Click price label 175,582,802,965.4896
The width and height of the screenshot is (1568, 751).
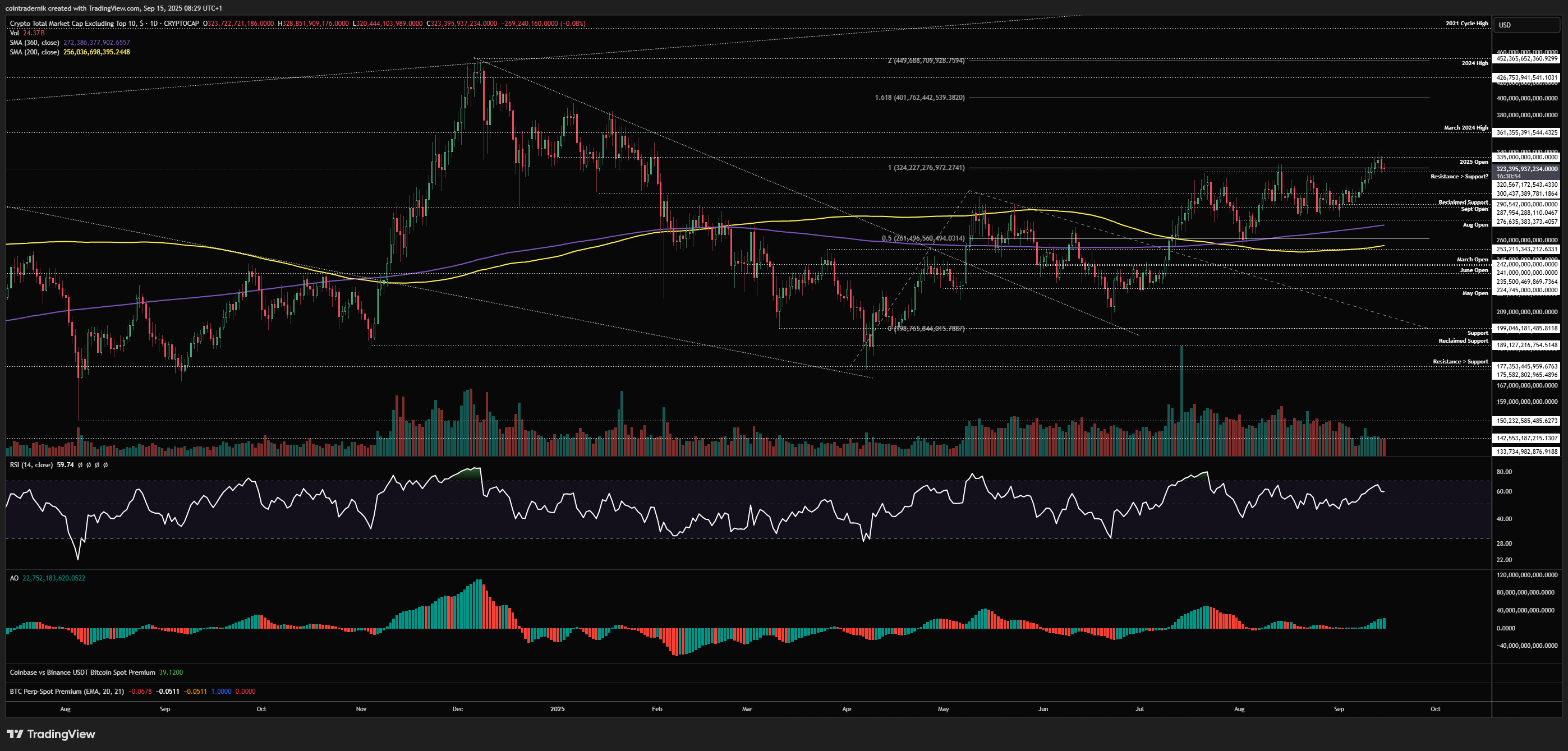(x=1527, y=376)
